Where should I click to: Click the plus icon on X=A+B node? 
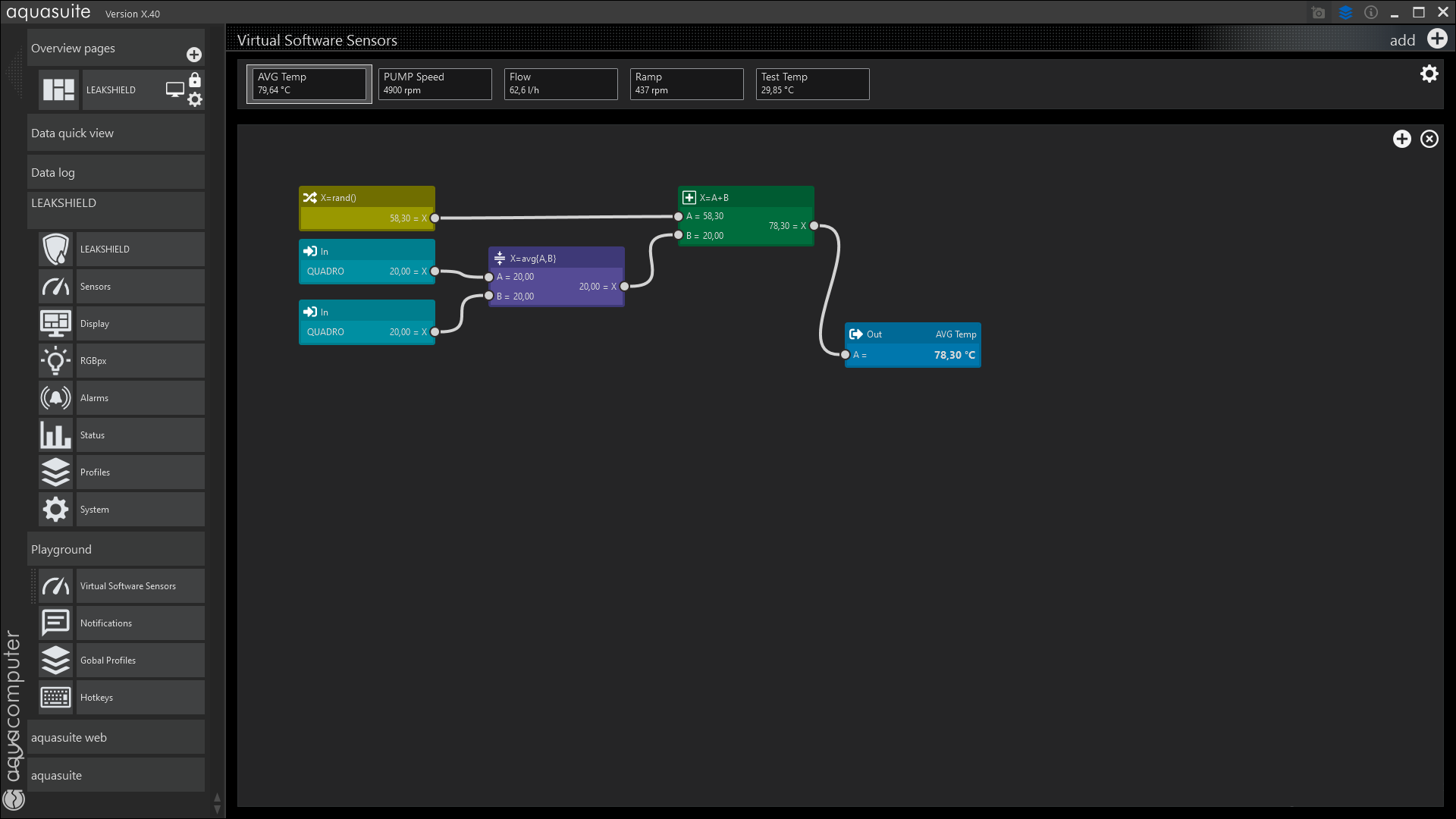pyautogui.click(x=689, y=197)
